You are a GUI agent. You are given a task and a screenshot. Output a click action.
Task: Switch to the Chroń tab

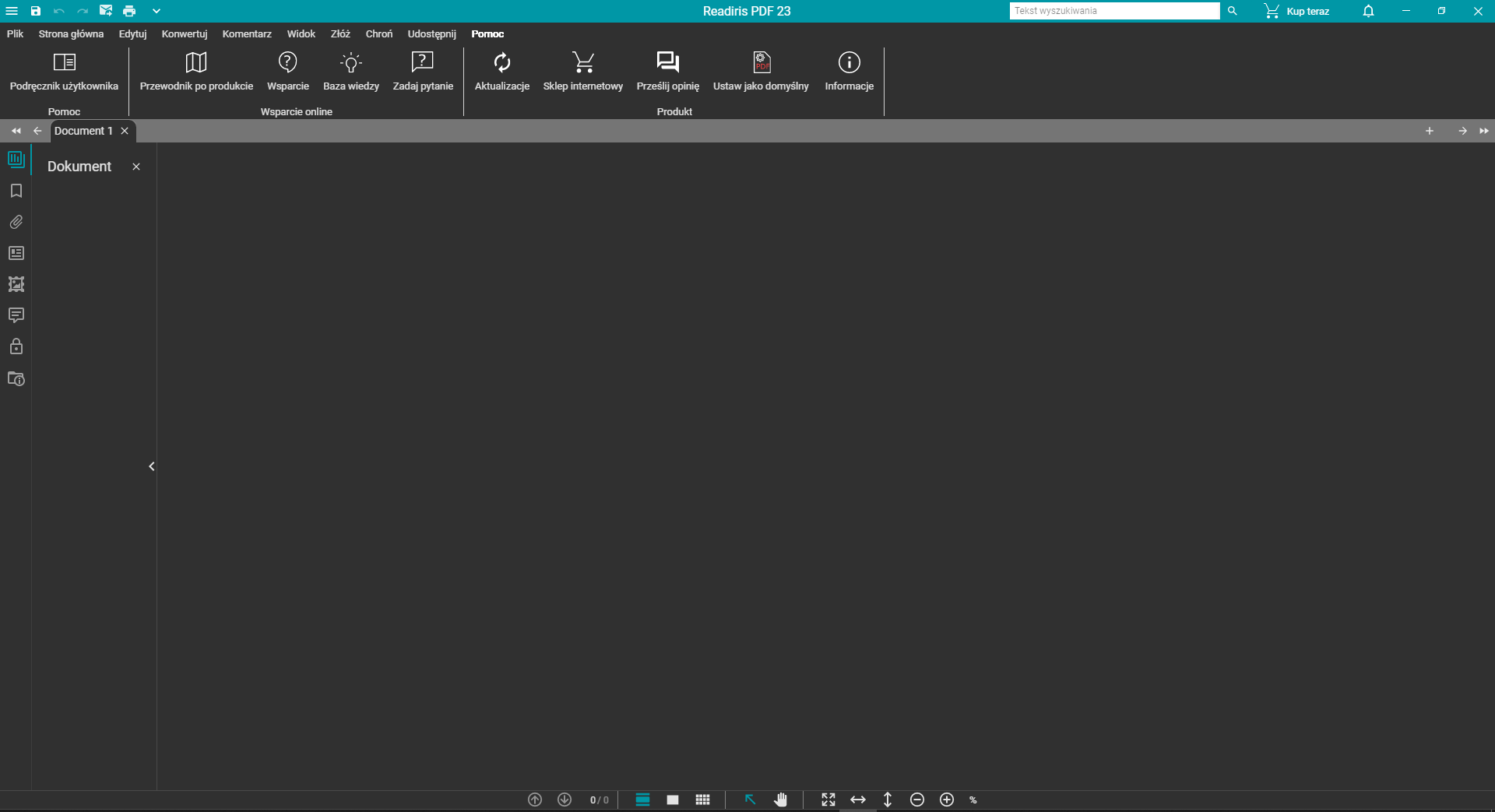(379, 33)
